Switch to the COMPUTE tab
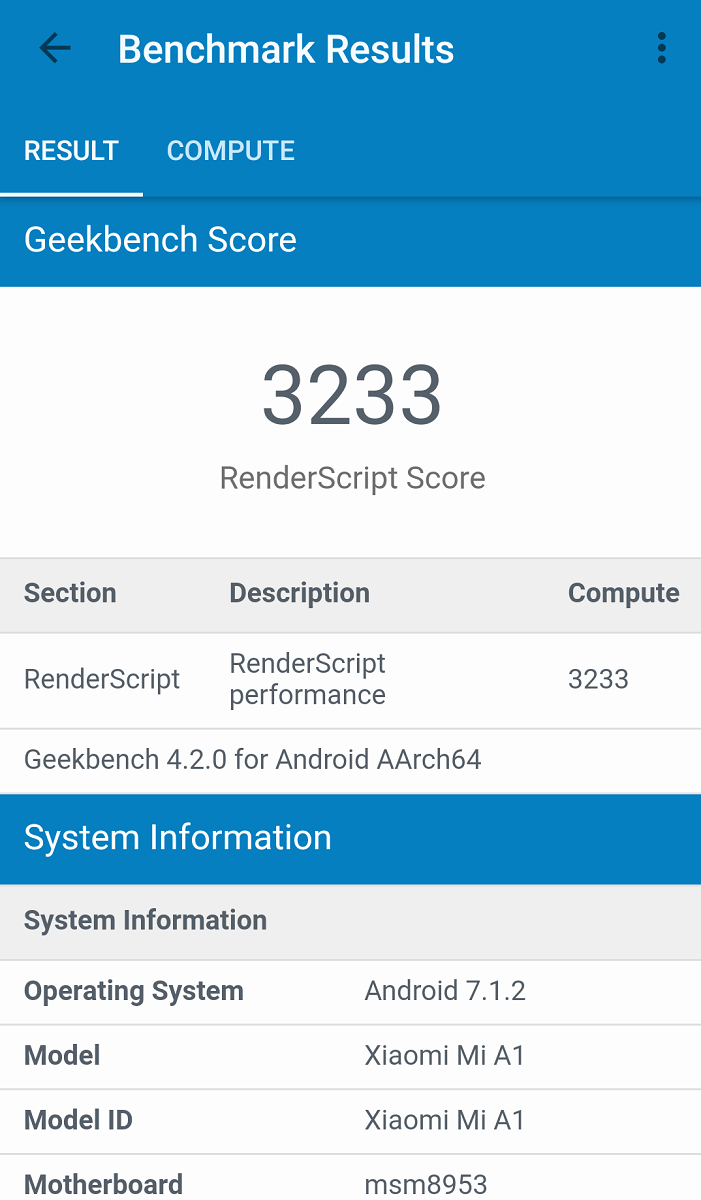This screenshot has width=701, height=1200. (231, 151)
